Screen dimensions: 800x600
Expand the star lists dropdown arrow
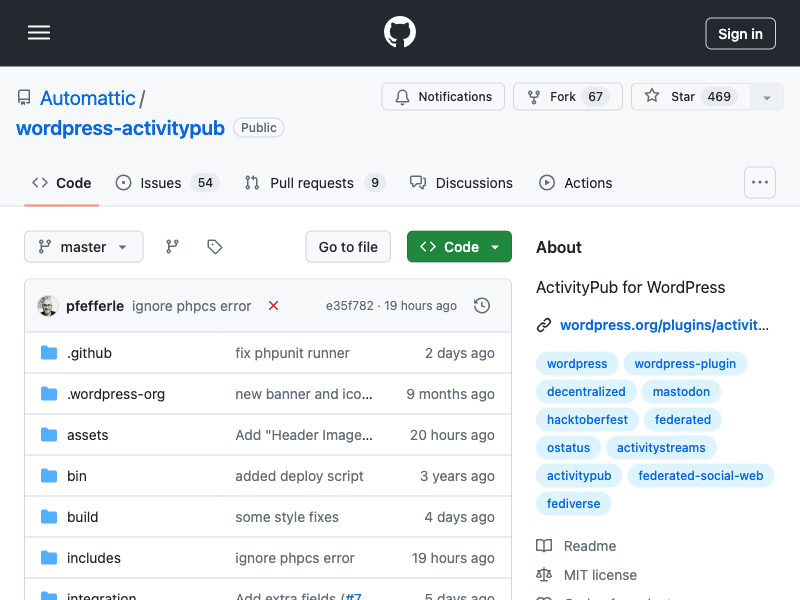(766, 96)
